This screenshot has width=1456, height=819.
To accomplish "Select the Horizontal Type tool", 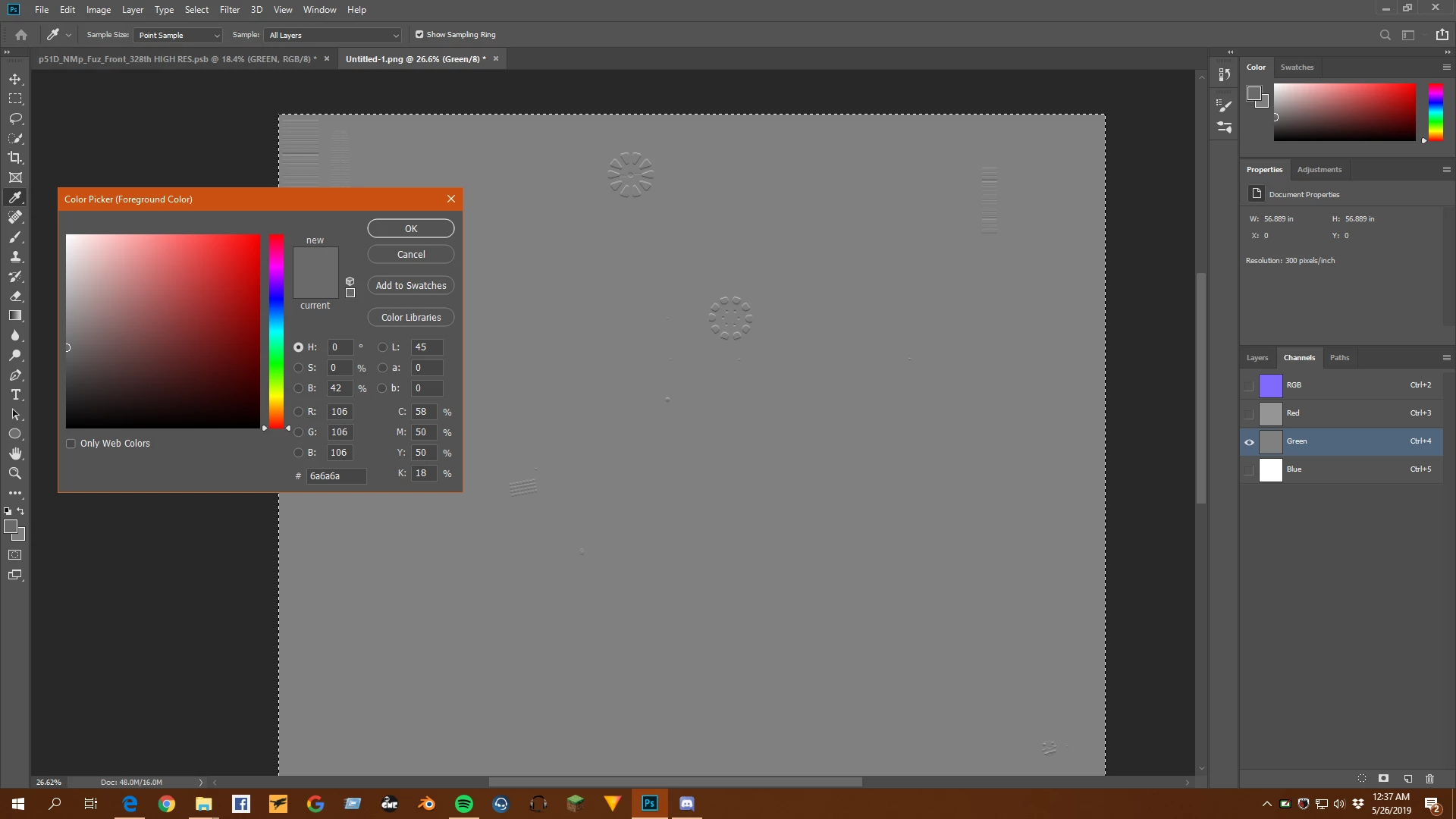I will tap(15, 394).
